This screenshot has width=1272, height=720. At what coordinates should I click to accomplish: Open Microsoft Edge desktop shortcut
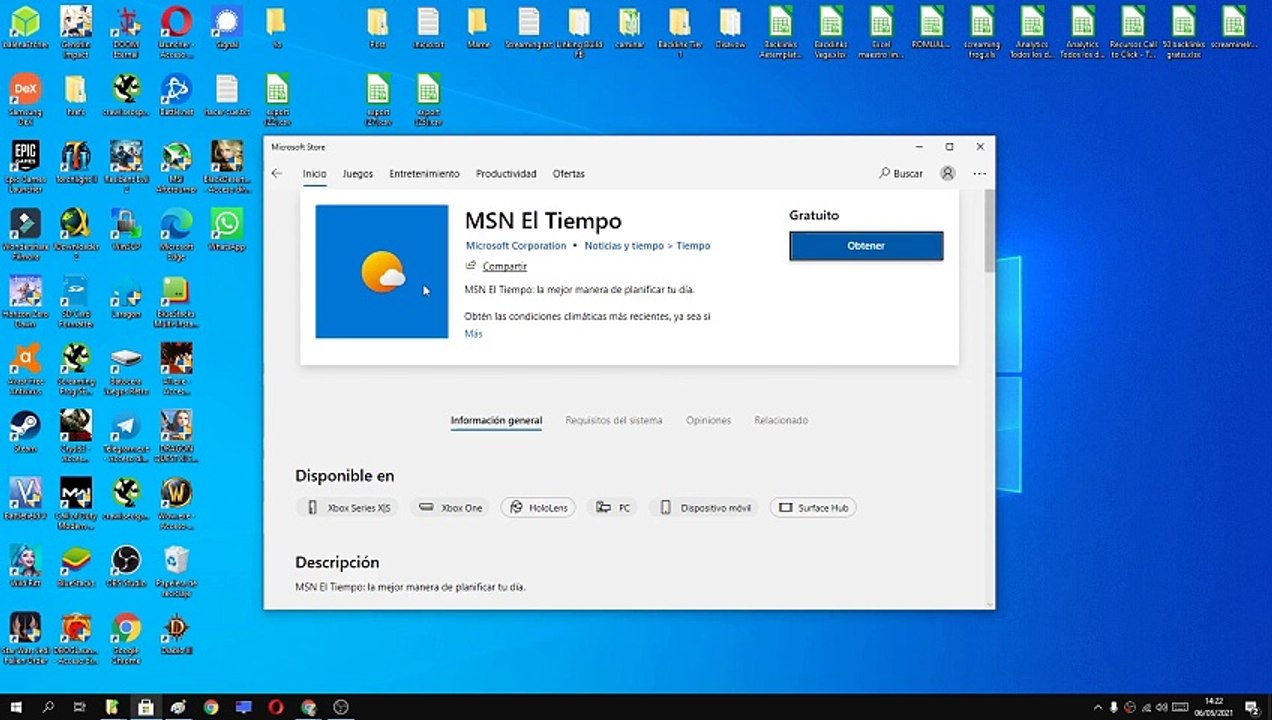pyautogui.click(x=176, y=234)
